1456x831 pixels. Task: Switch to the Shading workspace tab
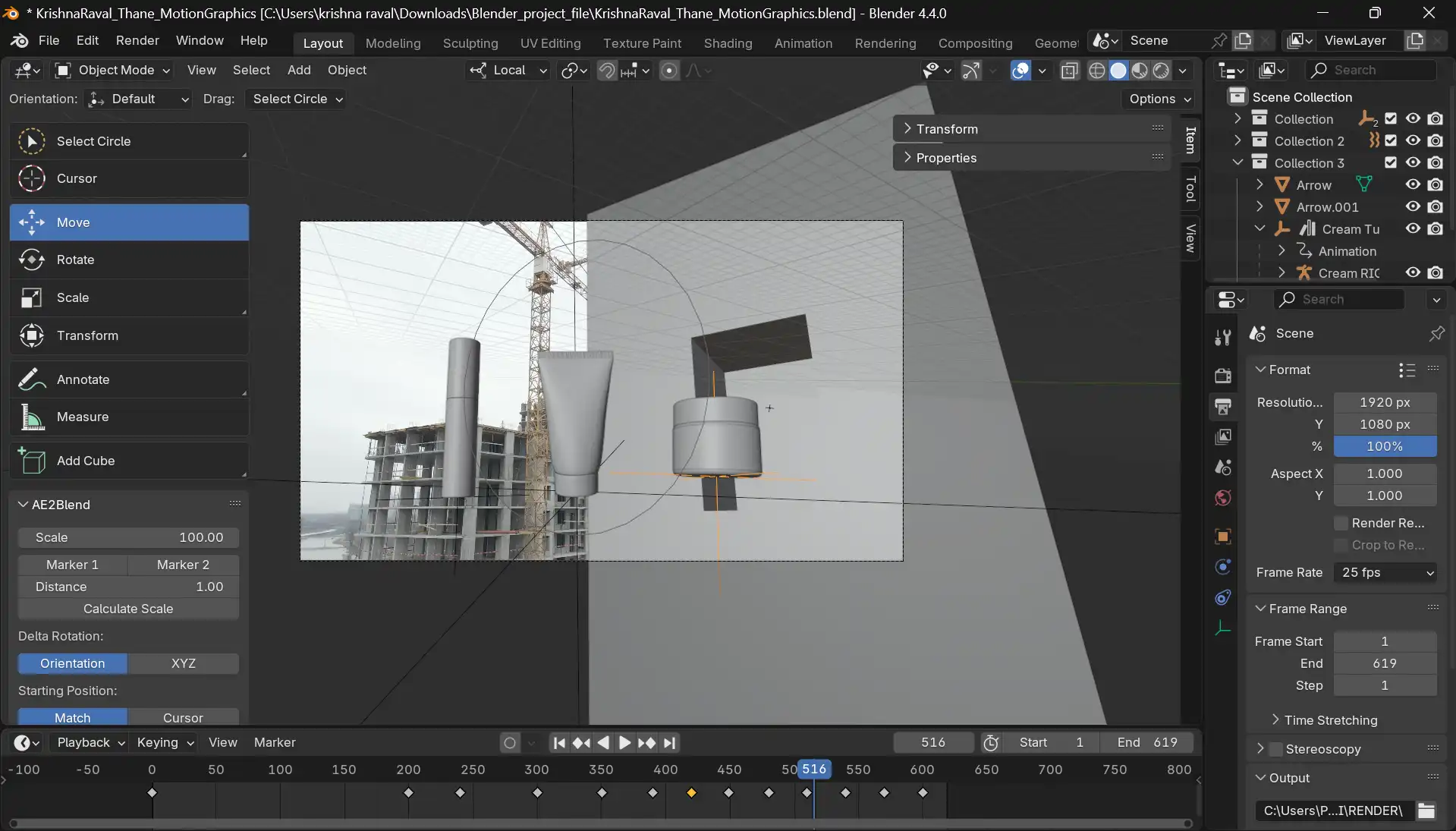click(x=728, y=43)
